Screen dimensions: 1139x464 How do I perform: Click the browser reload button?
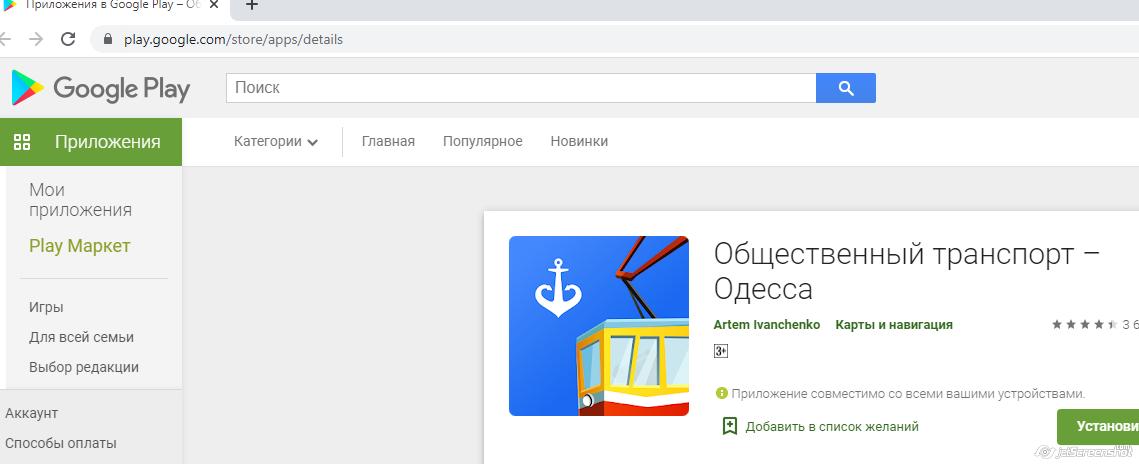(68, 40)
